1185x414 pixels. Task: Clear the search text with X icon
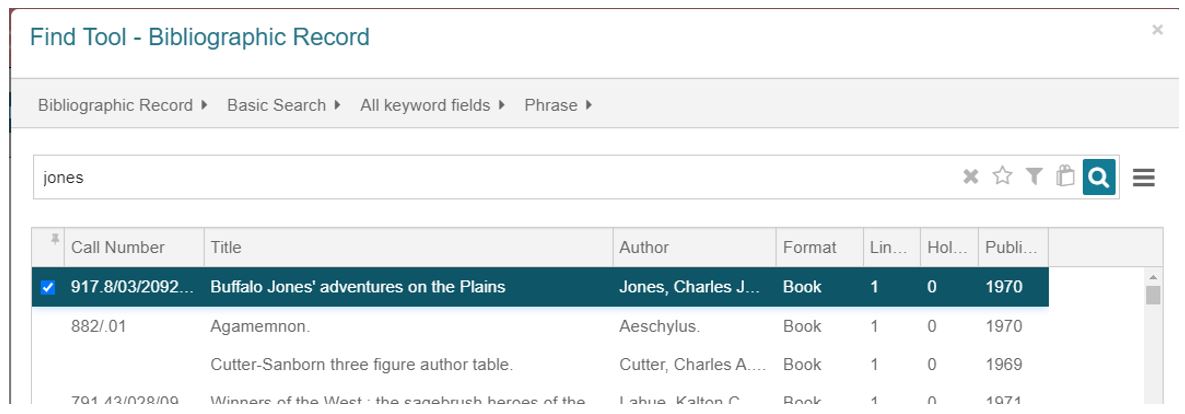970,177
